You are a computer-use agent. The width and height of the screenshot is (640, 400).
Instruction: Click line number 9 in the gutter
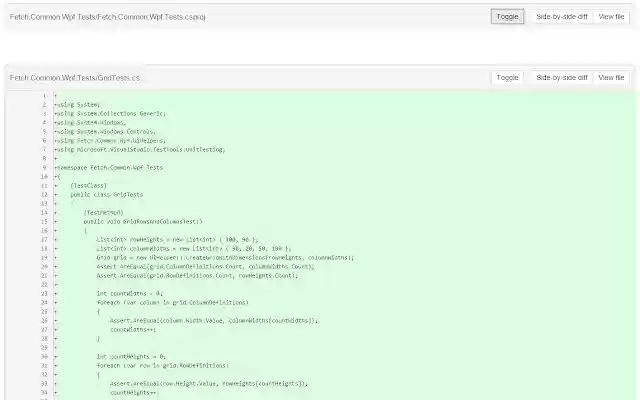(x=44, y=168)
